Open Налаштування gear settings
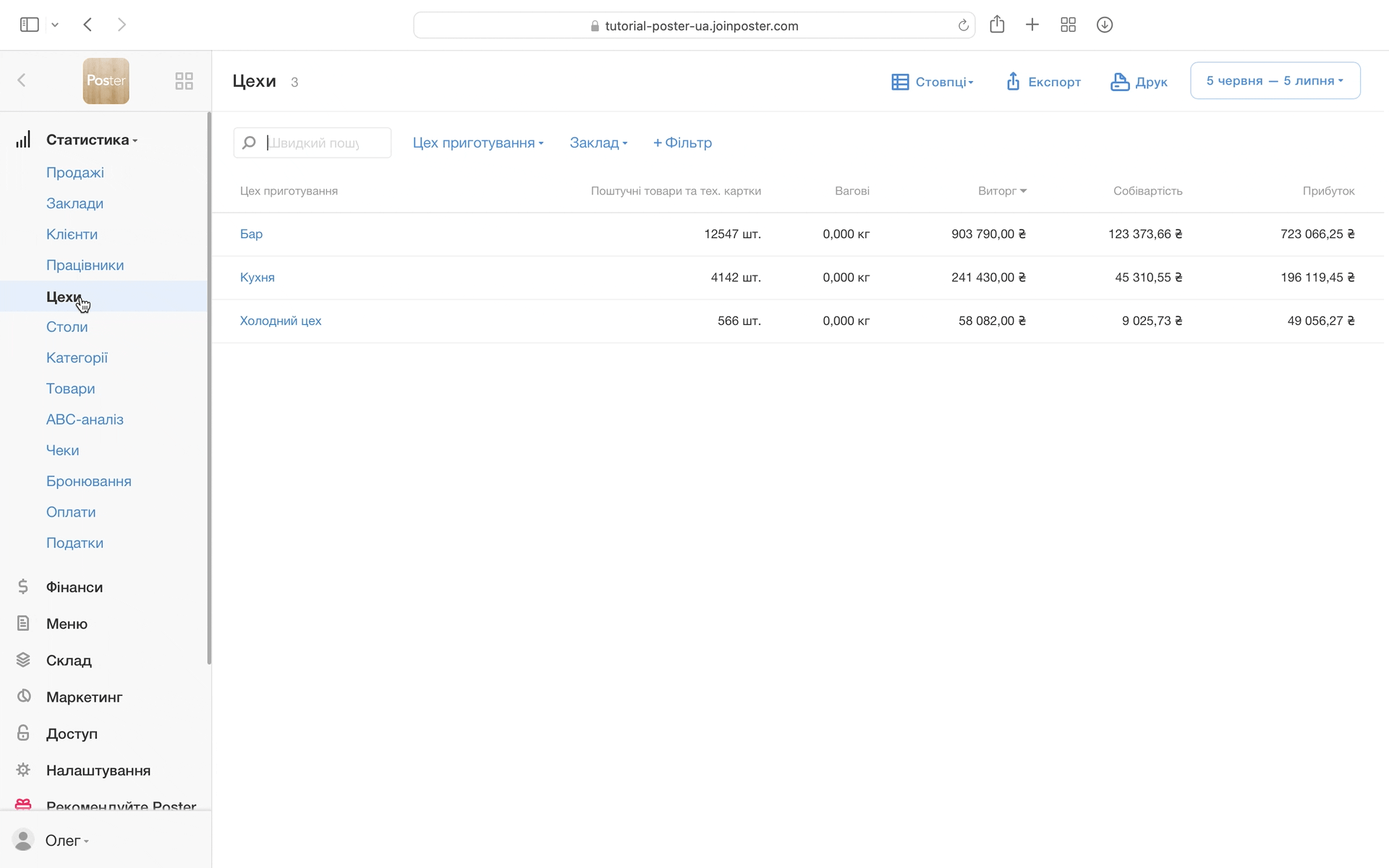Image resolution: width=1389 pixels, height=868 pixels. pos(23,770)
